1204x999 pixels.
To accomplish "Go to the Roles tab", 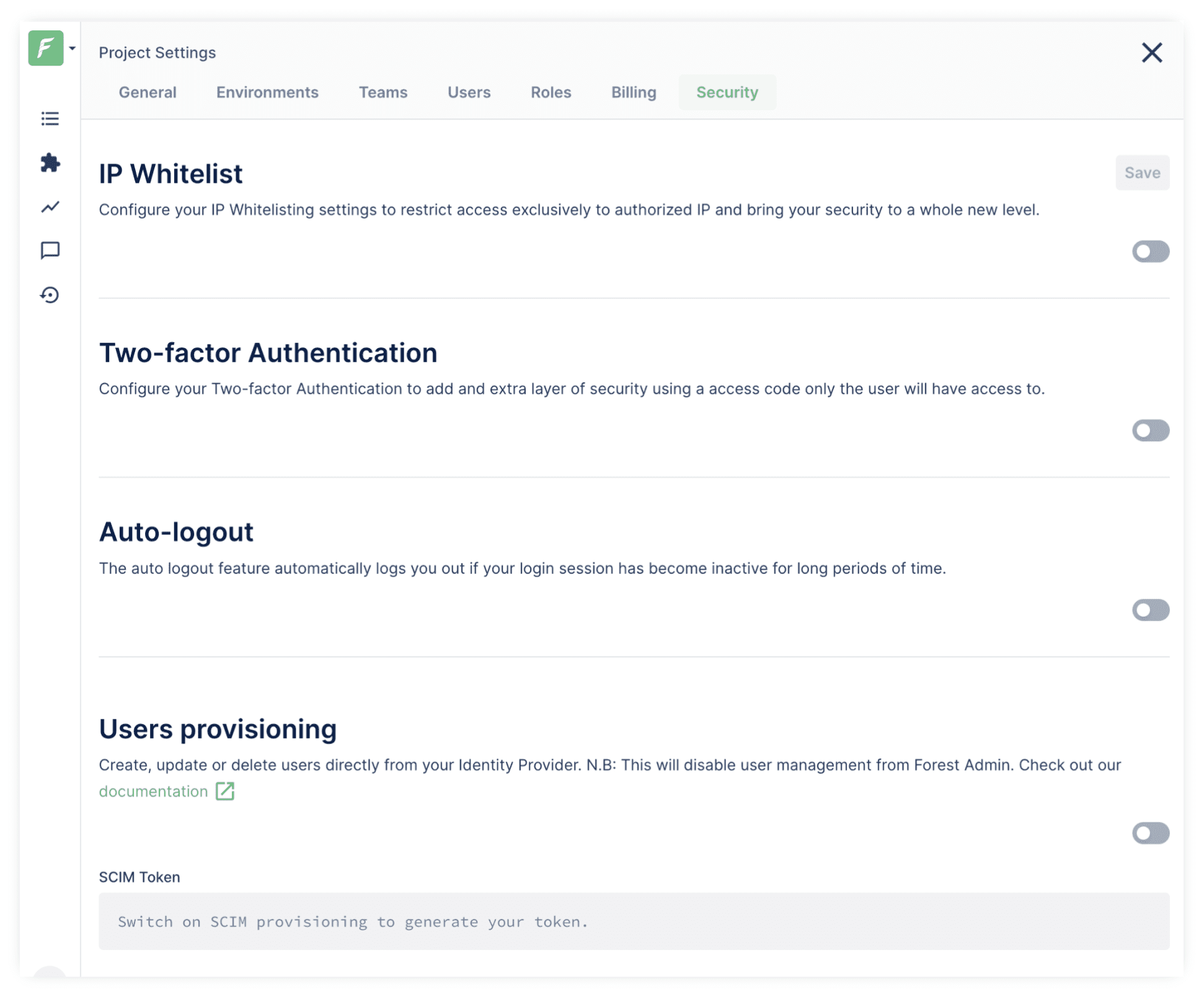I will (x=551, y=92).
